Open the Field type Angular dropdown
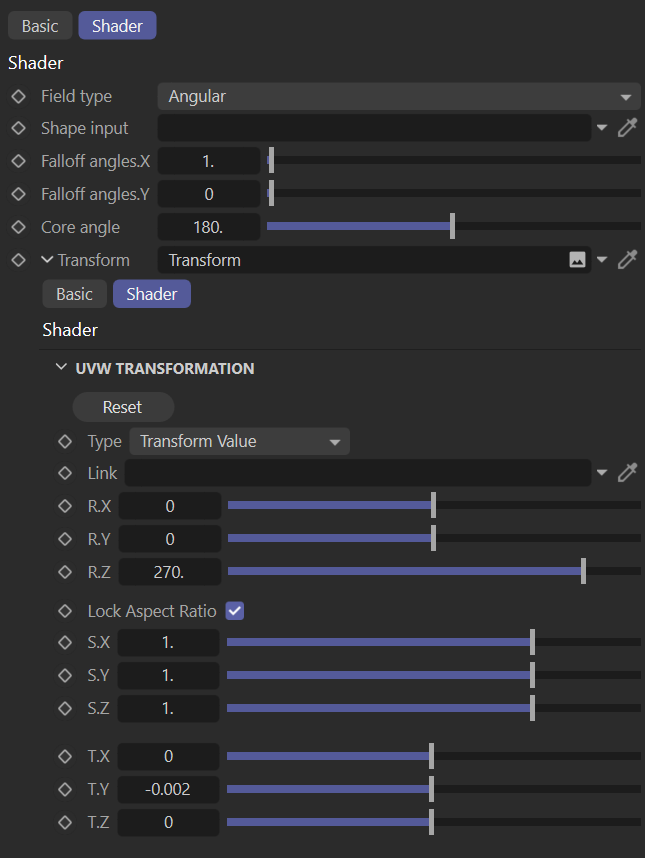The width and height of the screenshot is (645, 858). [x=398, y=97]
